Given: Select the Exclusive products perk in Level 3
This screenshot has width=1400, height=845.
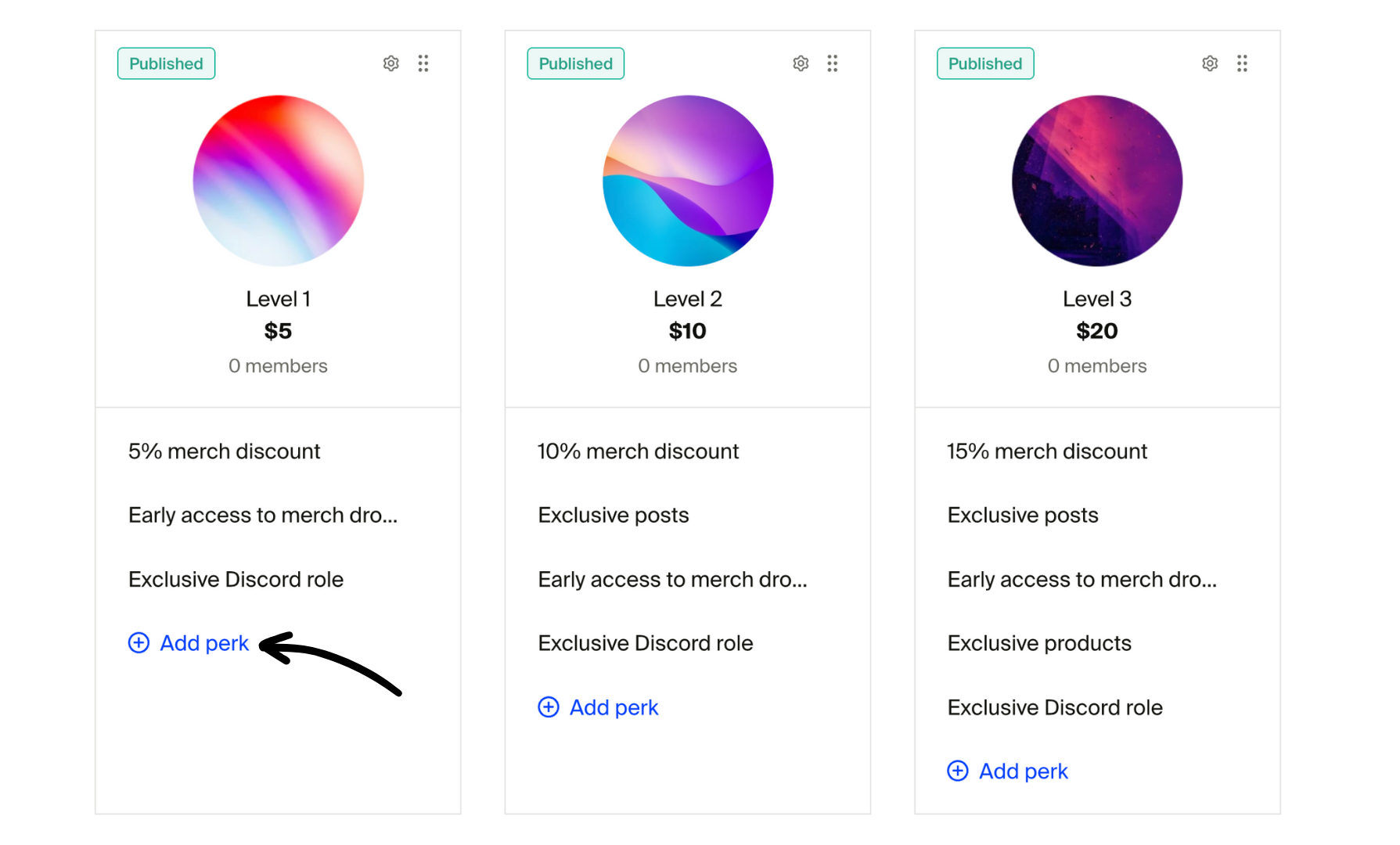Looking at the screenshot, I should click(x=1039, y=643).
